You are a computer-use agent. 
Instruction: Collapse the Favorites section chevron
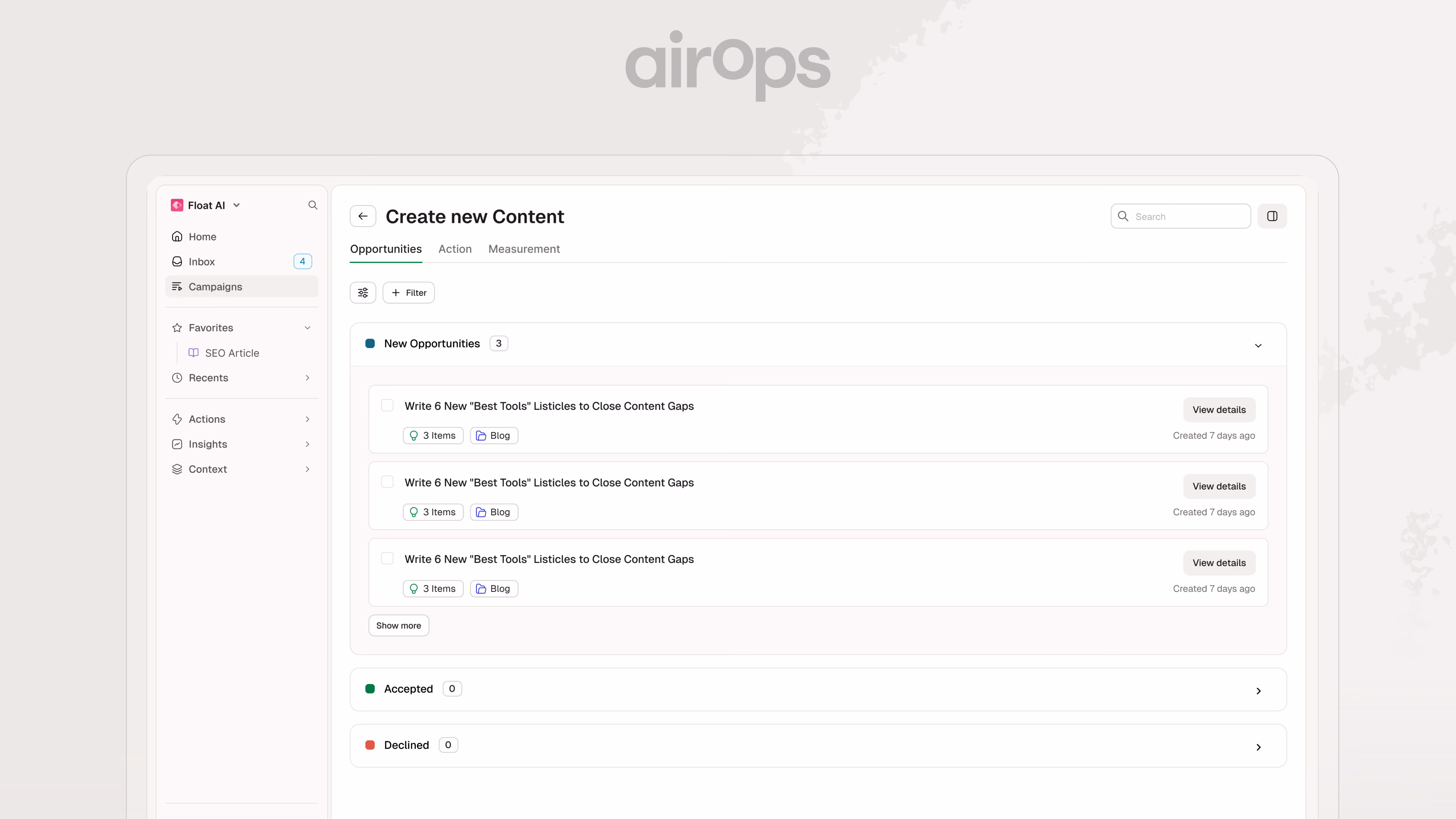[x=308, y=328]
